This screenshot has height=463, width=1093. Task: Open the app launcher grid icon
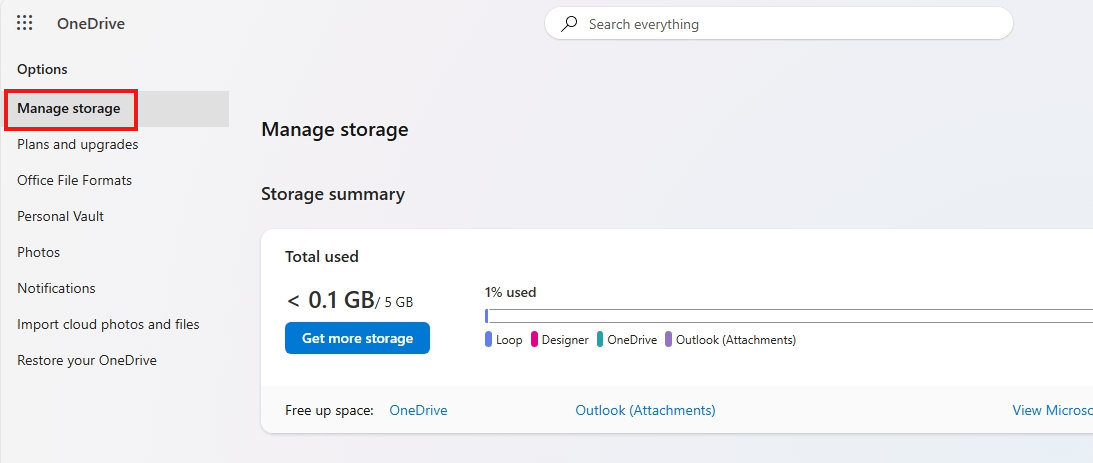pyautogui.click(x=25, y=23)
